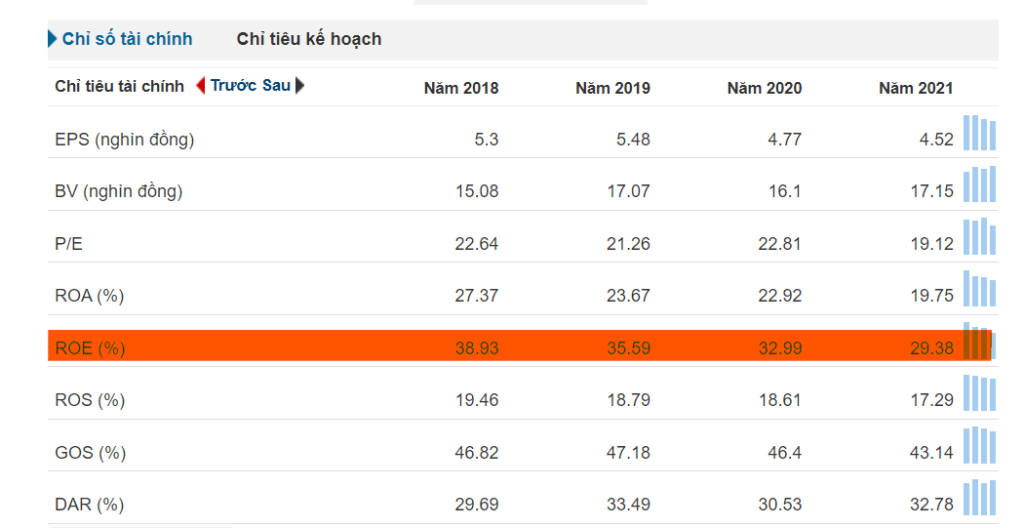The width and height of the screenshot is (1024, 528).
Task: Click the Năm 2018 column header
Action: coord(461,88)
